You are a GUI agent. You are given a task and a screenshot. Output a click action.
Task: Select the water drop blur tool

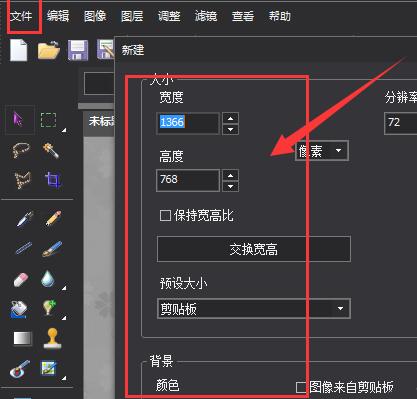48,279
